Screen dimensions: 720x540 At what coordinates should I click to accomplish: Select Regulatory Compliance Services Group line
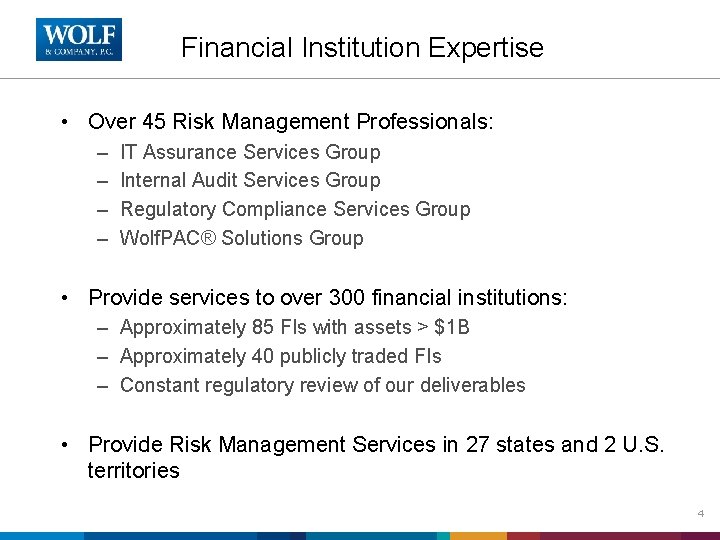click(x=295, y=209)
